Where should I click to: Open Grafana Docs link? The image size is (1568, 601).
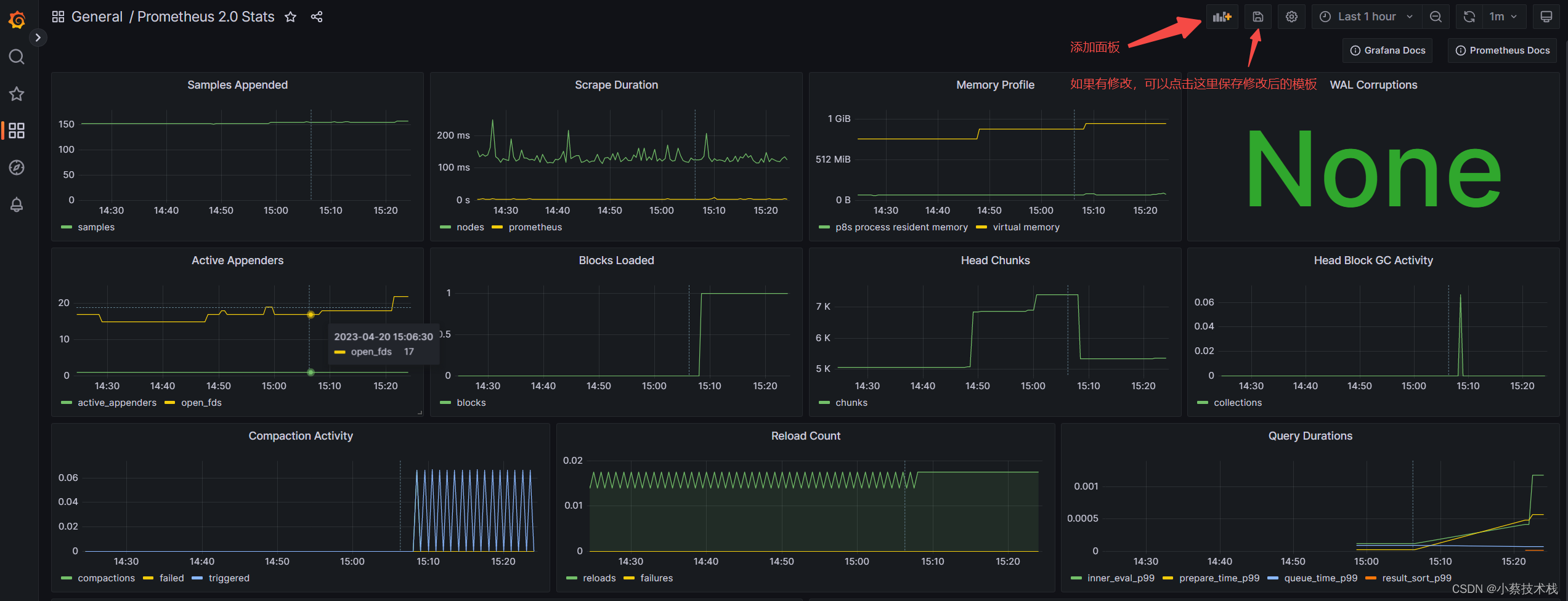click(x=1387, y=50)
